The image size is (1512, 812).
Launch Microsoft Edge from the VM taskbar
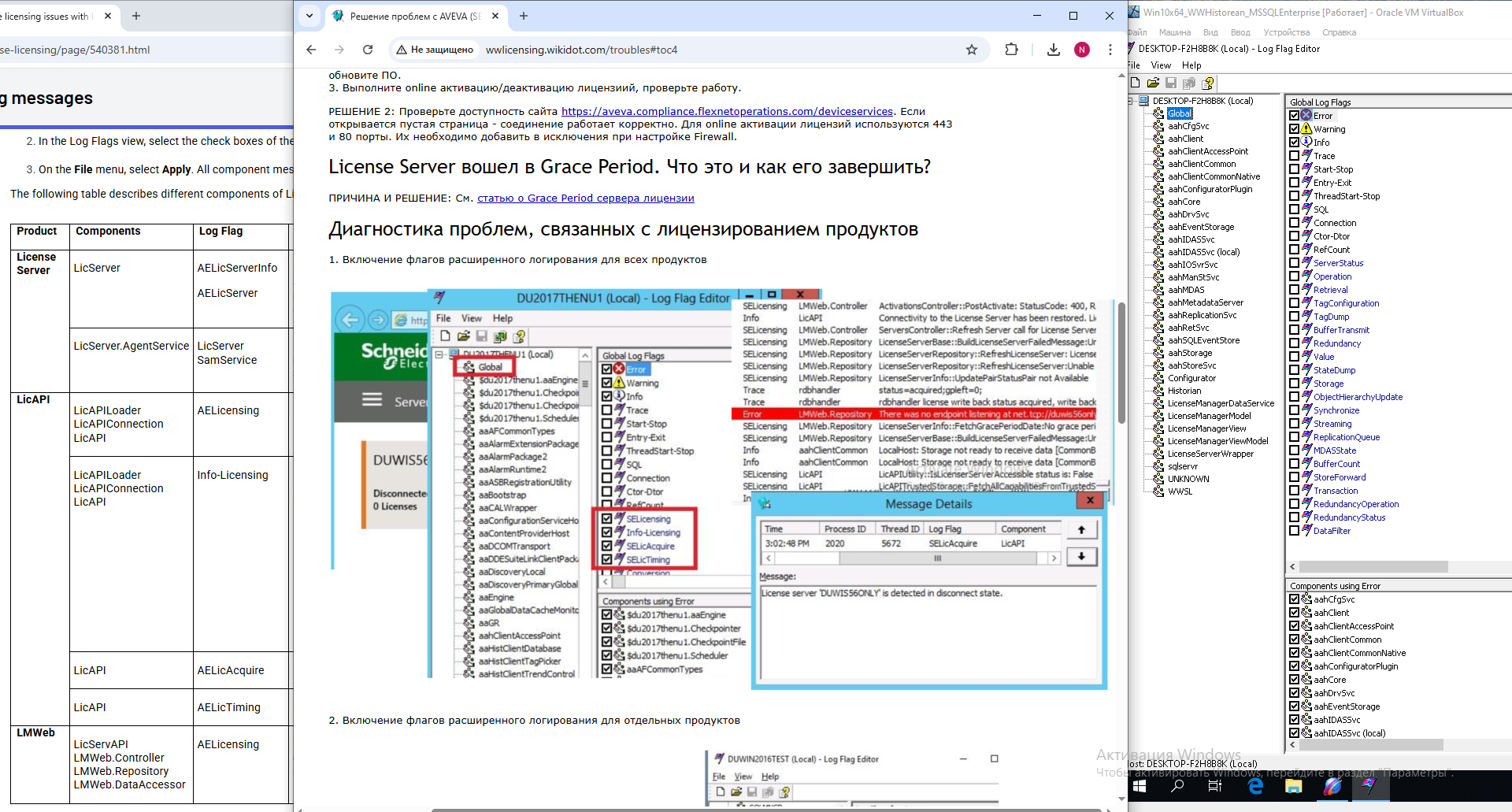pos(1255,786)
